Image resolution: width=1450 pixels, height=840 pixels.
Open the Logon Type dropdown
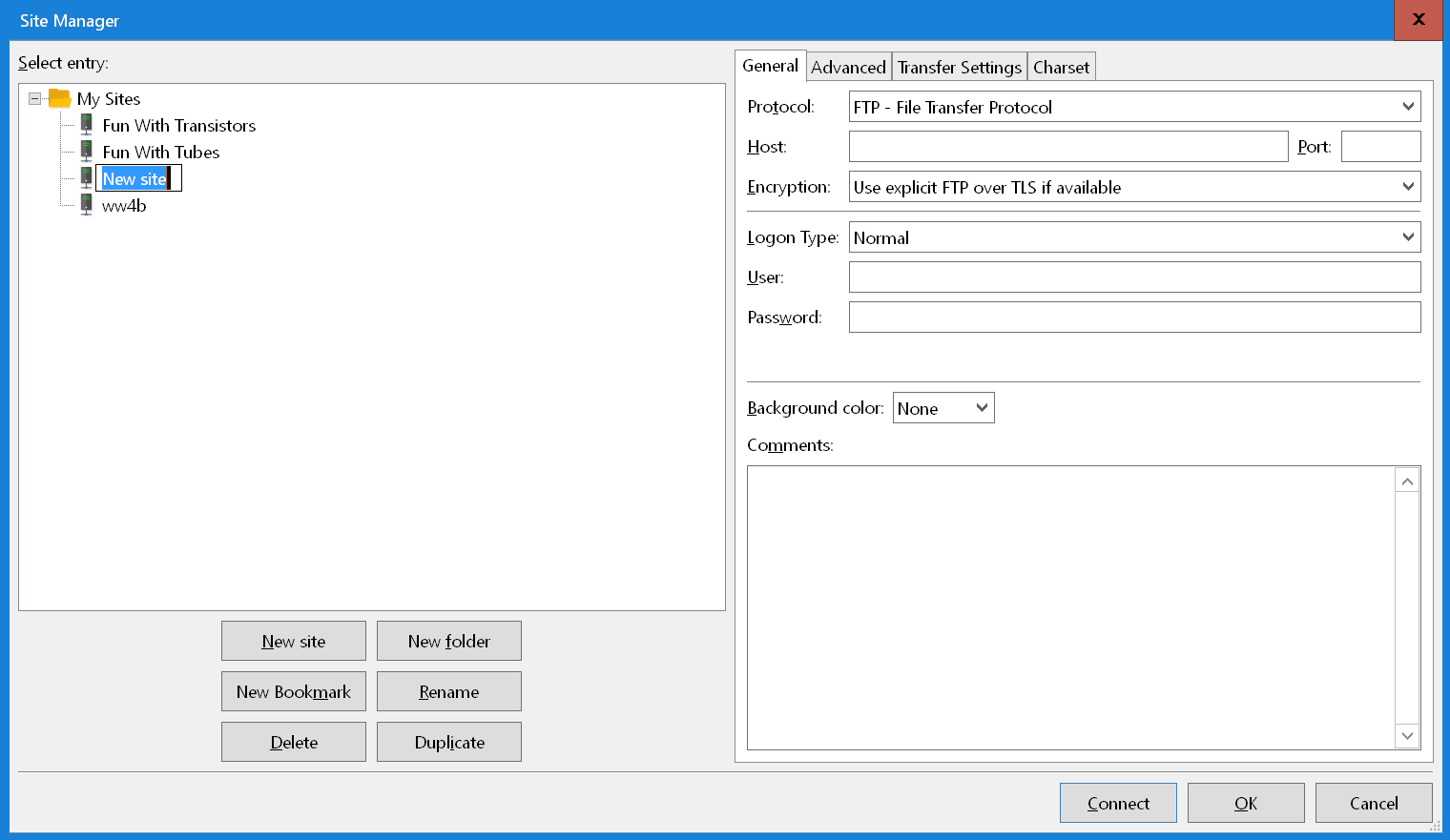coord(1133,237)
